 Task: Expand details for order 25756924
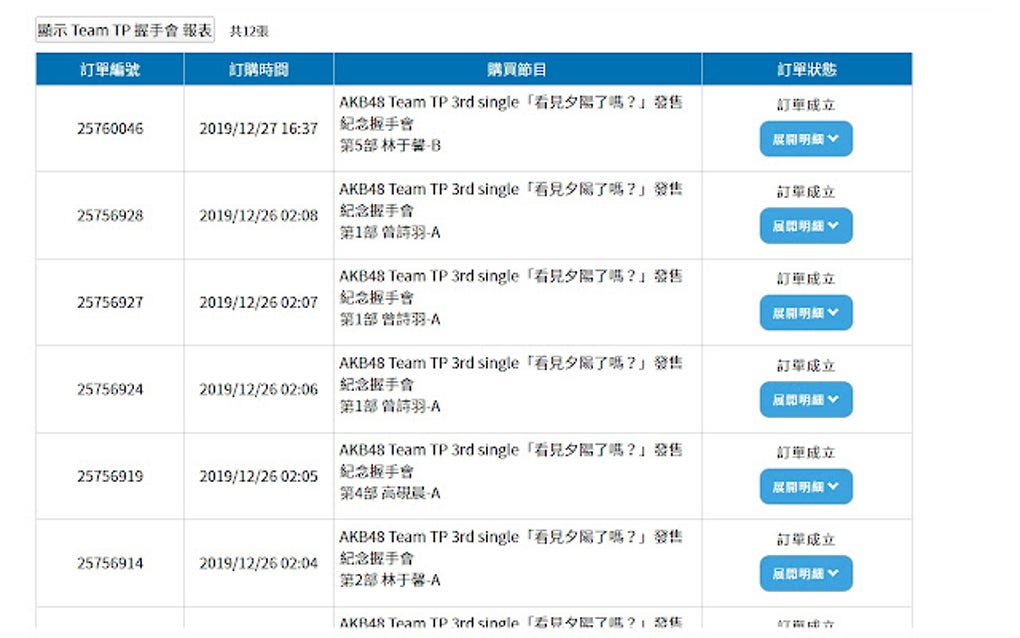click(806, 399)
